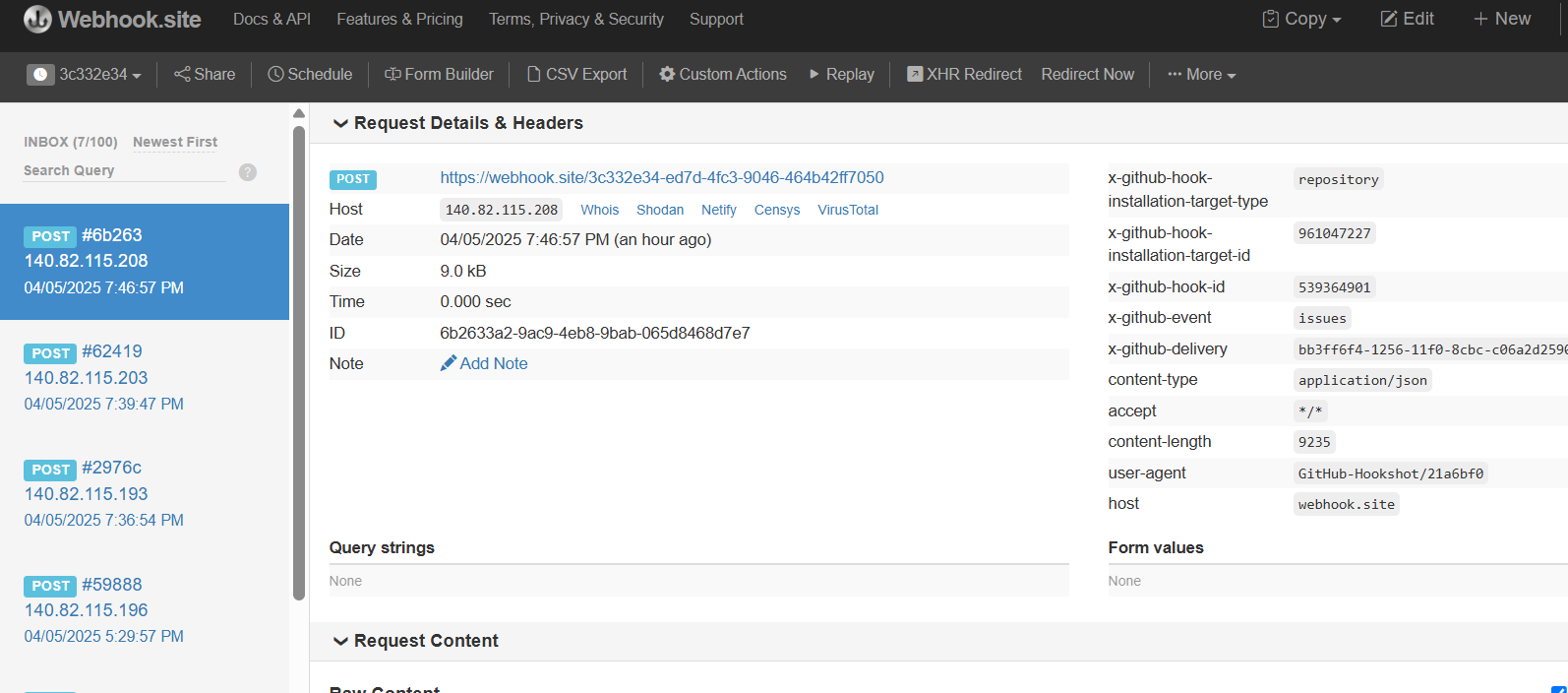Click the accept header value */*
The width and height of the screenshot is (1568, 693).
click(1310, 411)
